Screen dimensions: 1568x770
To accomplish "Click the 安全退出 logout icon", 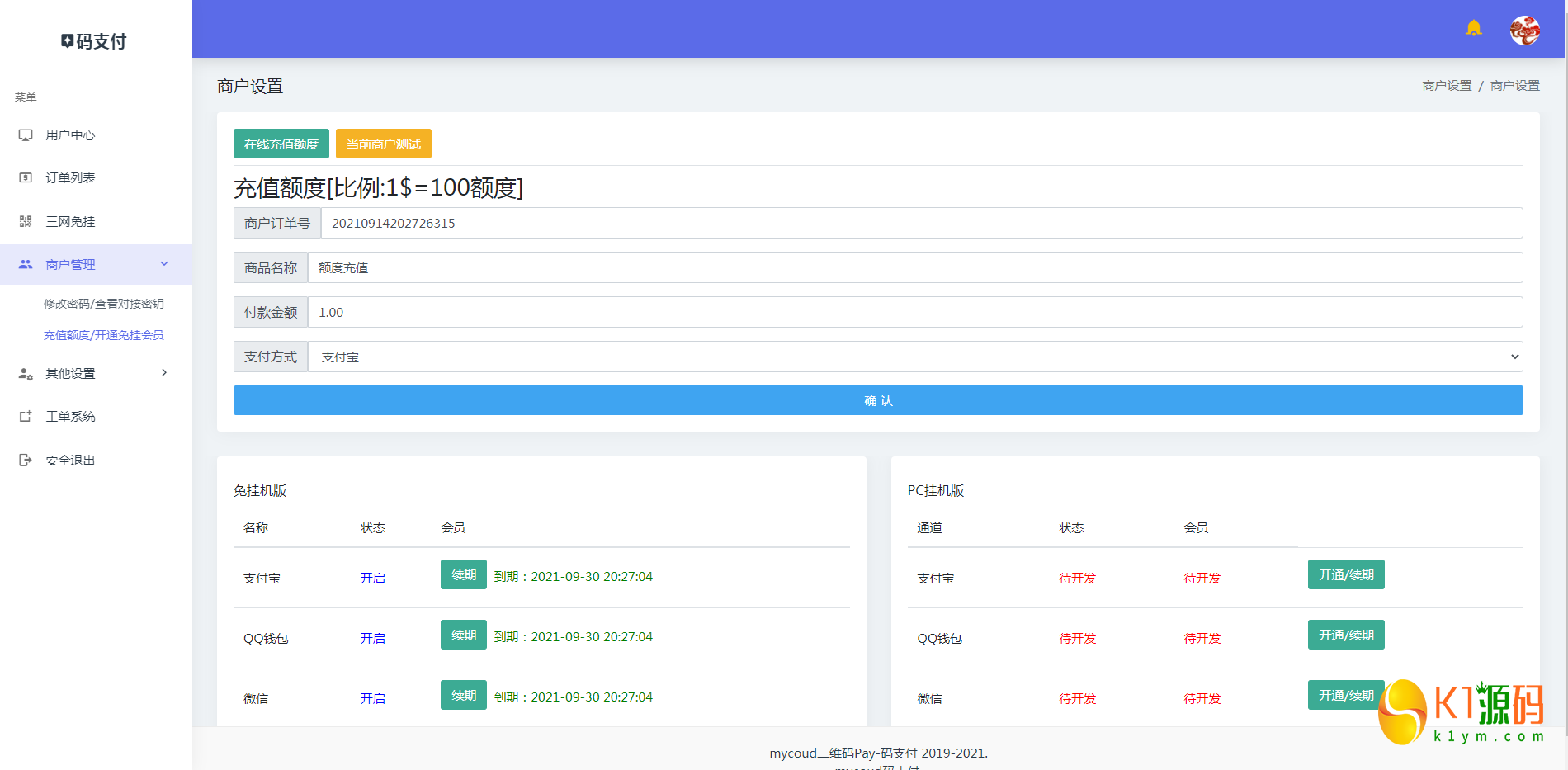I will point(26,461).
